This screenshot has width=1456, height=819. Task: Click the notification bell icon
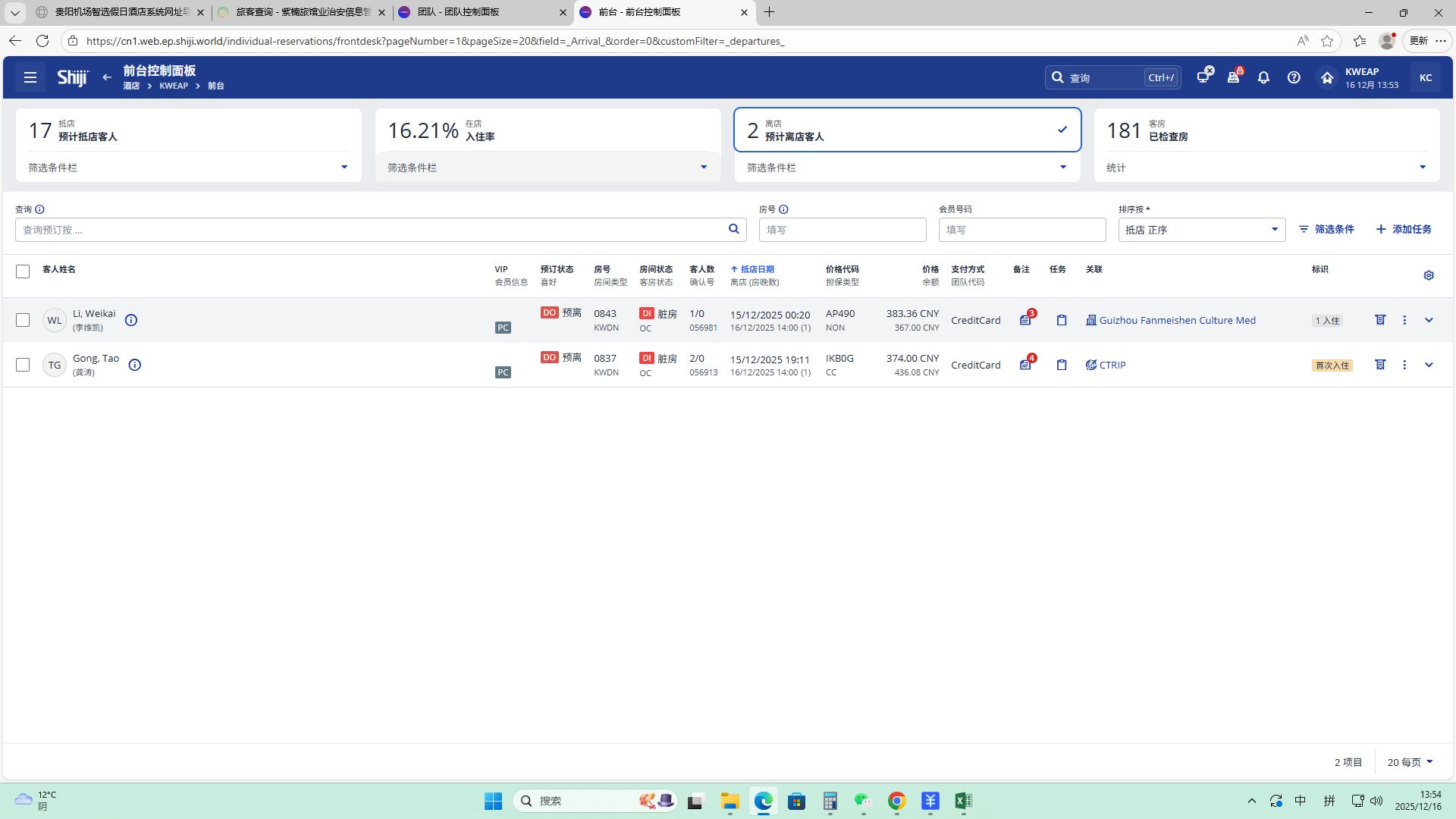tap(1263, 77)
